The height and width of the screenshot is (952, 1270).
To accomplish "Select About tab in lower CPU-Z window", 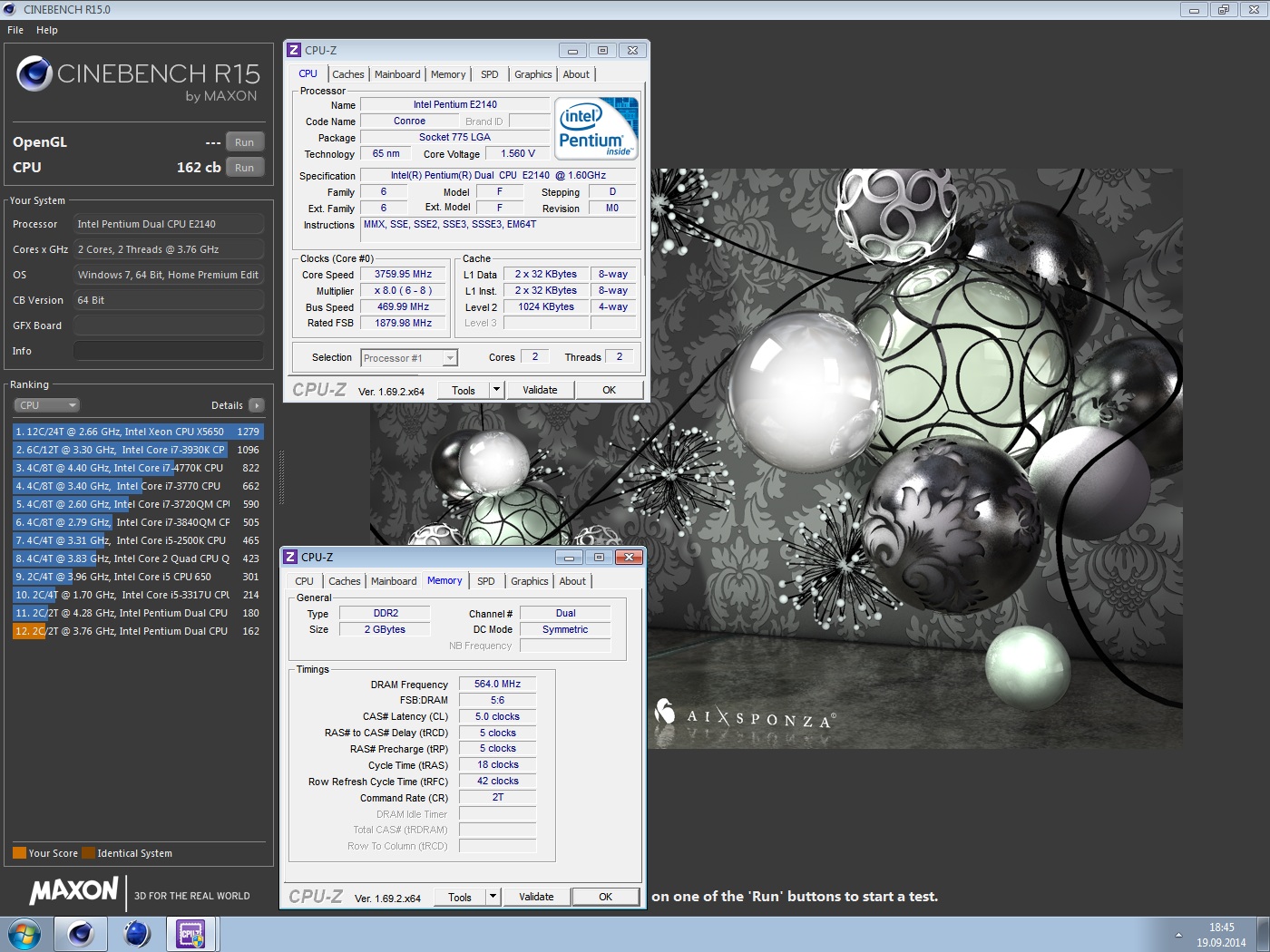I will [x=572, y=581].
